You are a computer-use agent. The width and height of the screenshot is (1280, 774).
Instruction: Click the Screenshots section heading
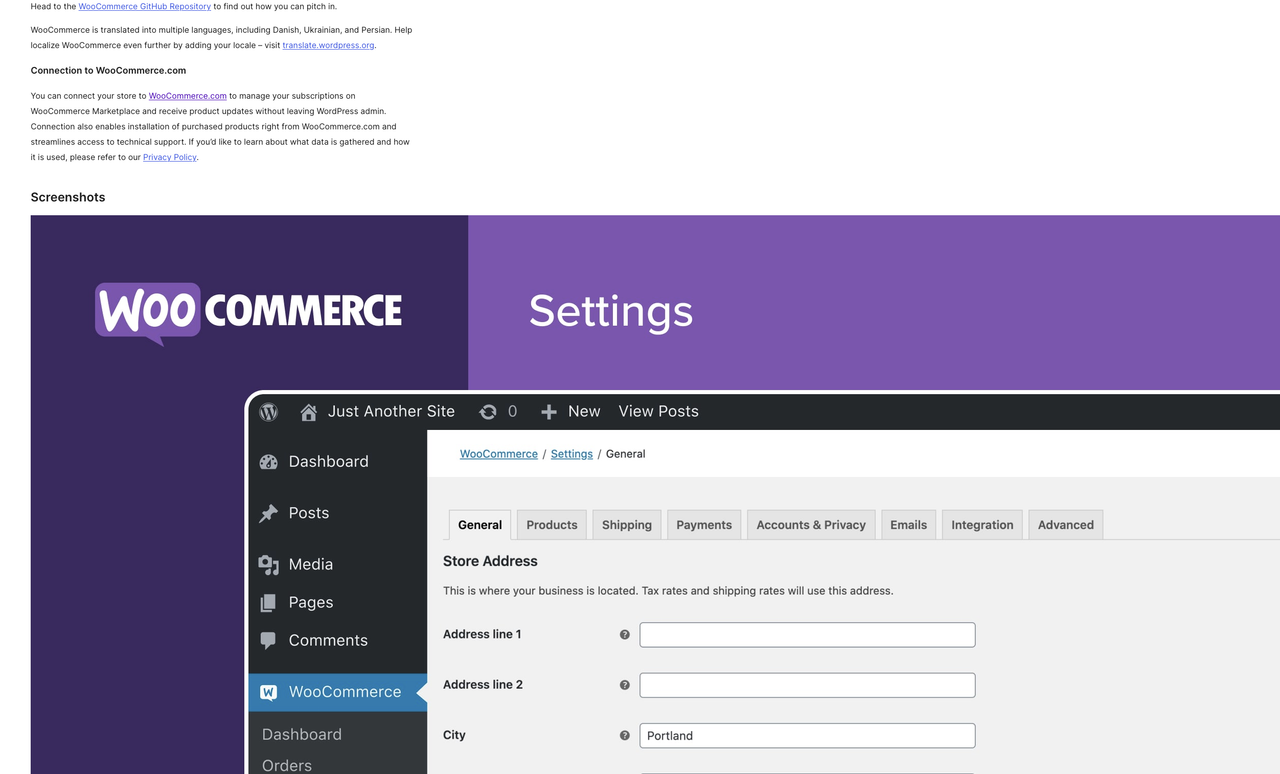coord(68,197)
